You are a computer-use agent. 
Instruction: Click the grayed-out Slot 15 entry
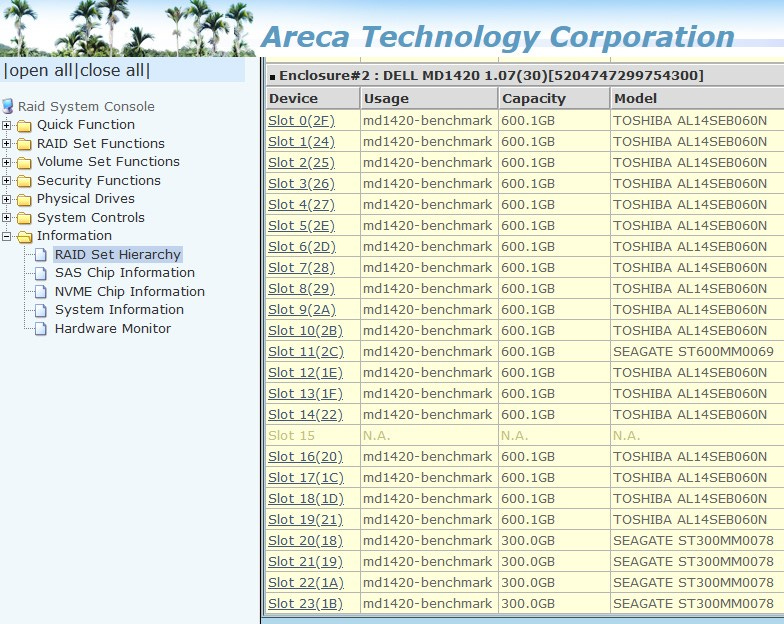[x=291, y=436]
